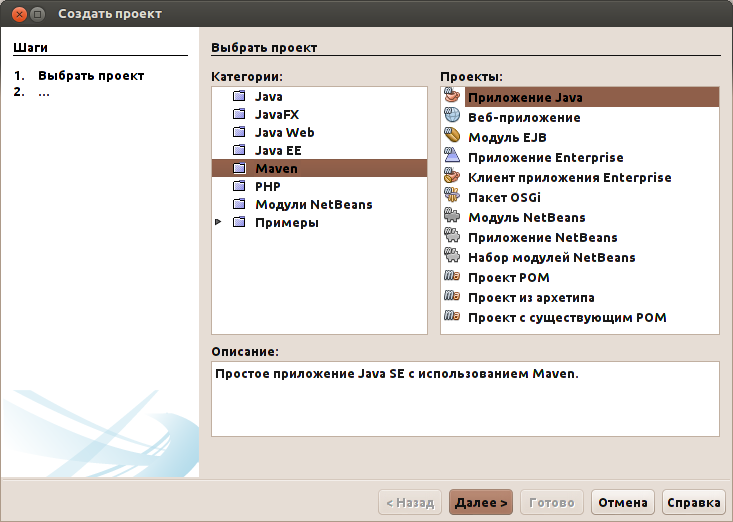Select the Модули NetBeans category

point(314,205)
